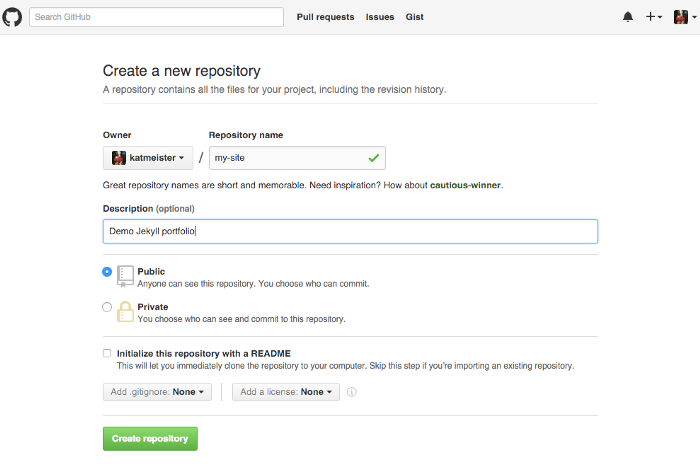Open the Add a license dropdown
This screenshot has width=700, height=464.
point(286,392)
